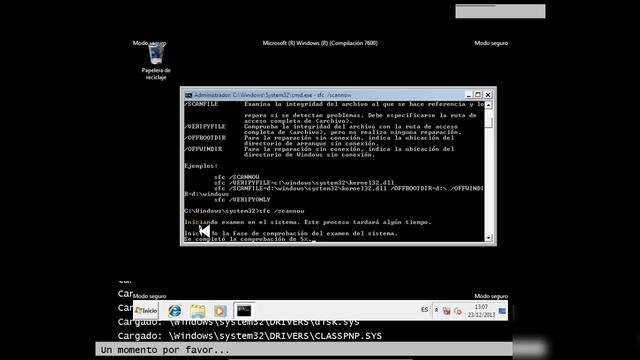Image resolution: width=640 pixels, height=360 pixels.
Task: Click the red blocked-circle tray icon
Action: click(458, 311)
